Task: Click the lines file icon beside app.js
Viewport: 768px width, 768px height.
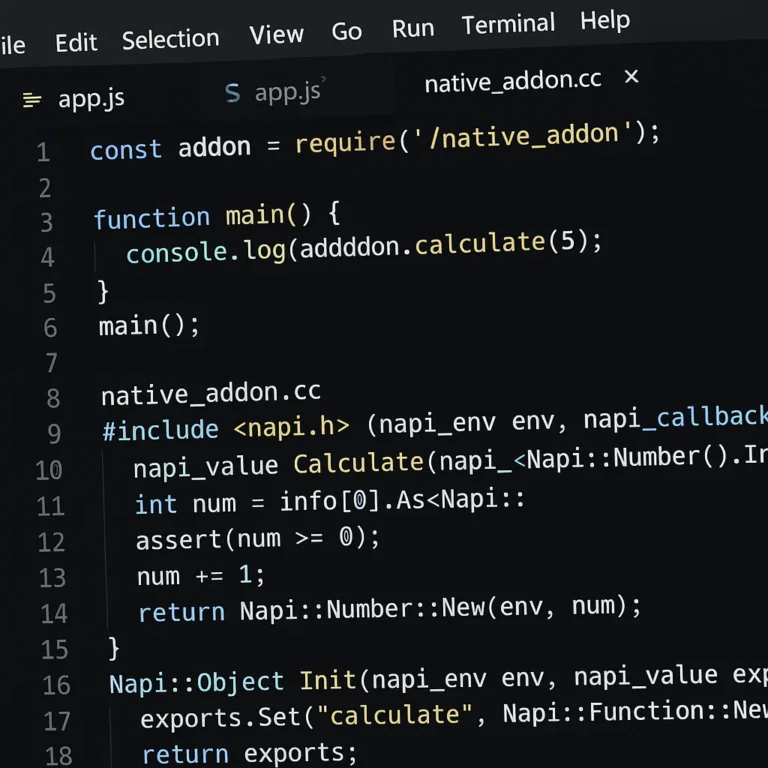Action: [32, 100]
